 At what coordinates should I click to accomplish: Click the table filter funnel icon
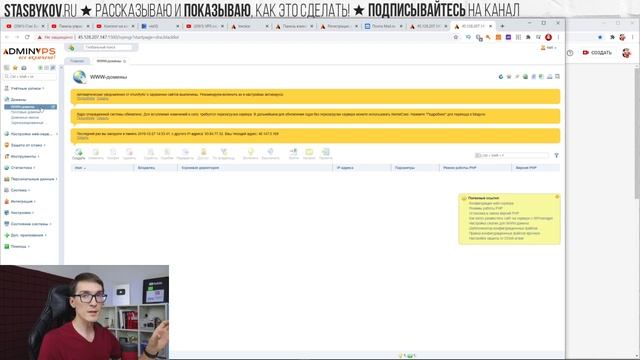click(x=556, y=156)
